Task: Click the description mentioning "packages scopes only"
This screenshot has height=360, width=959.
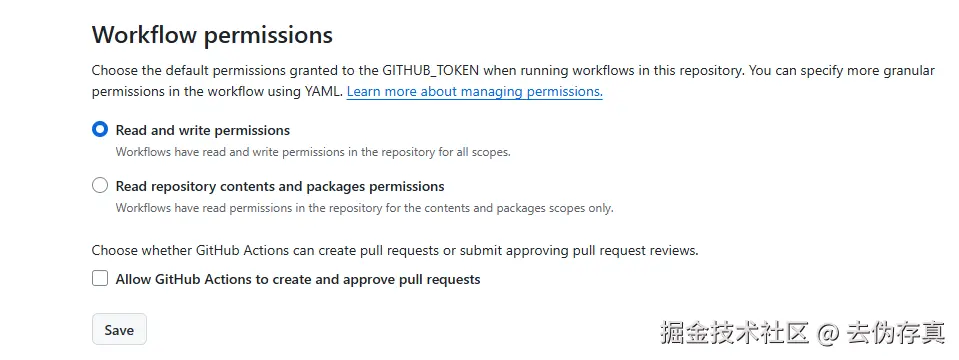Action: pos(365,208)
